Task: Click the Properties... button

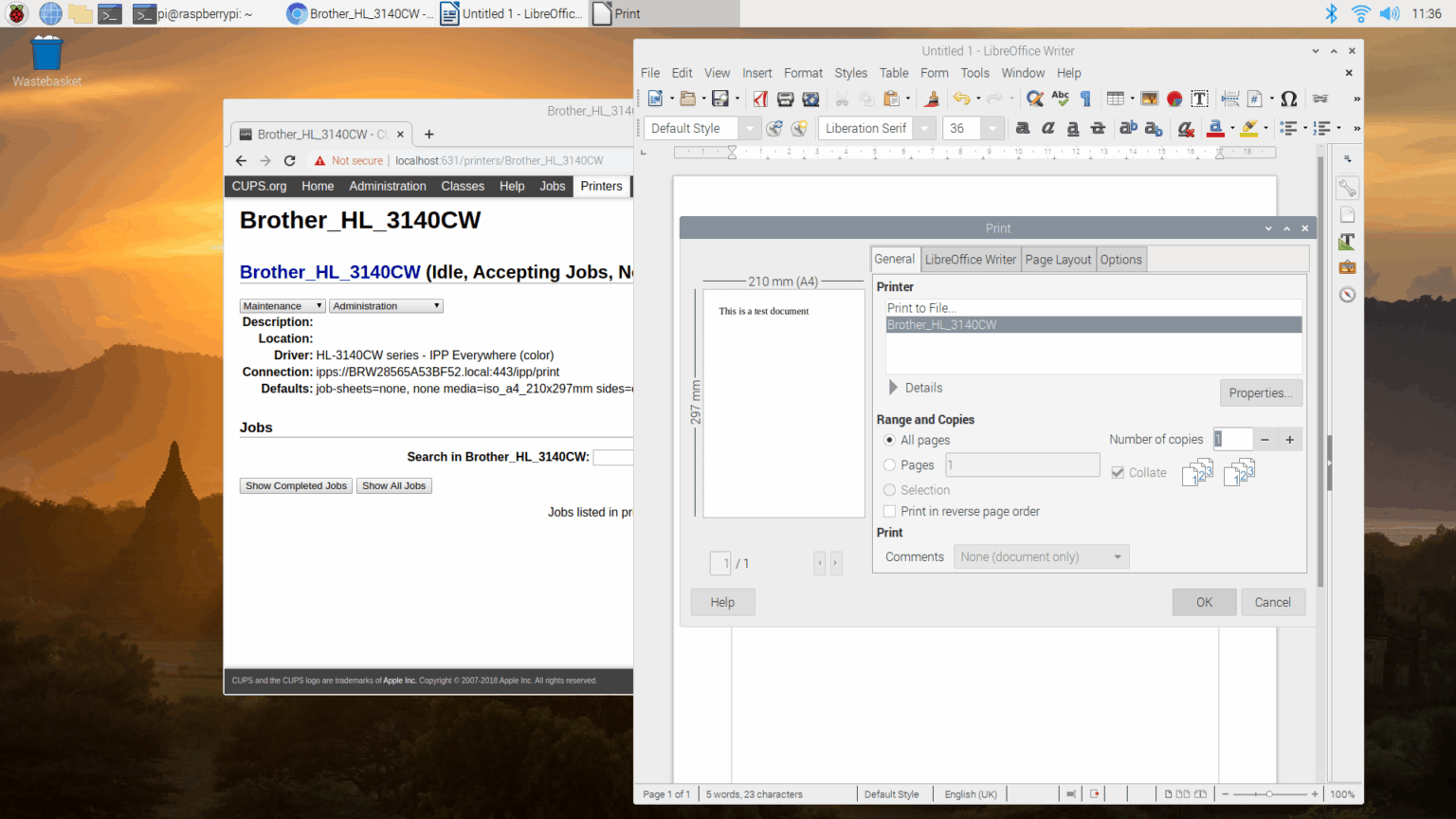Action: 1260,393
